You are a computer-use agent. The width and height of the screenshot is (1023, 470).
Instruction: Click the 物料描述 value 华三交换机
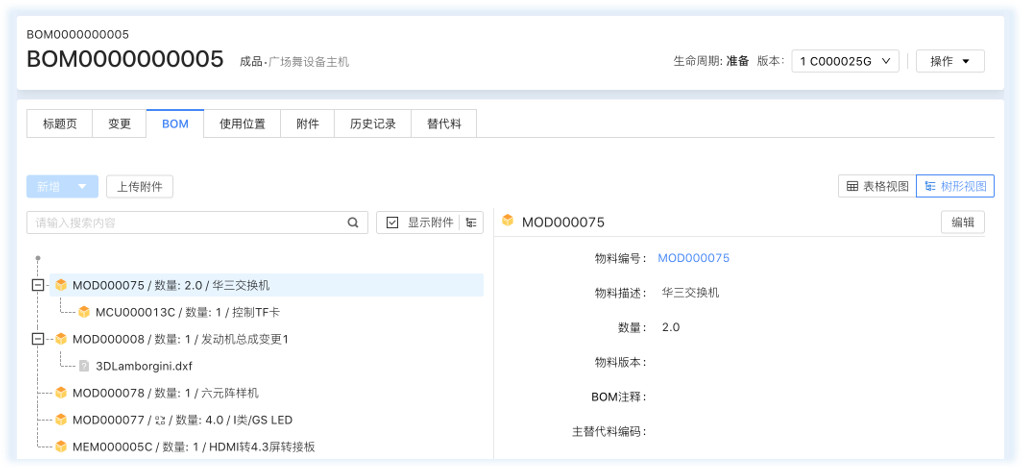point(690,292)
